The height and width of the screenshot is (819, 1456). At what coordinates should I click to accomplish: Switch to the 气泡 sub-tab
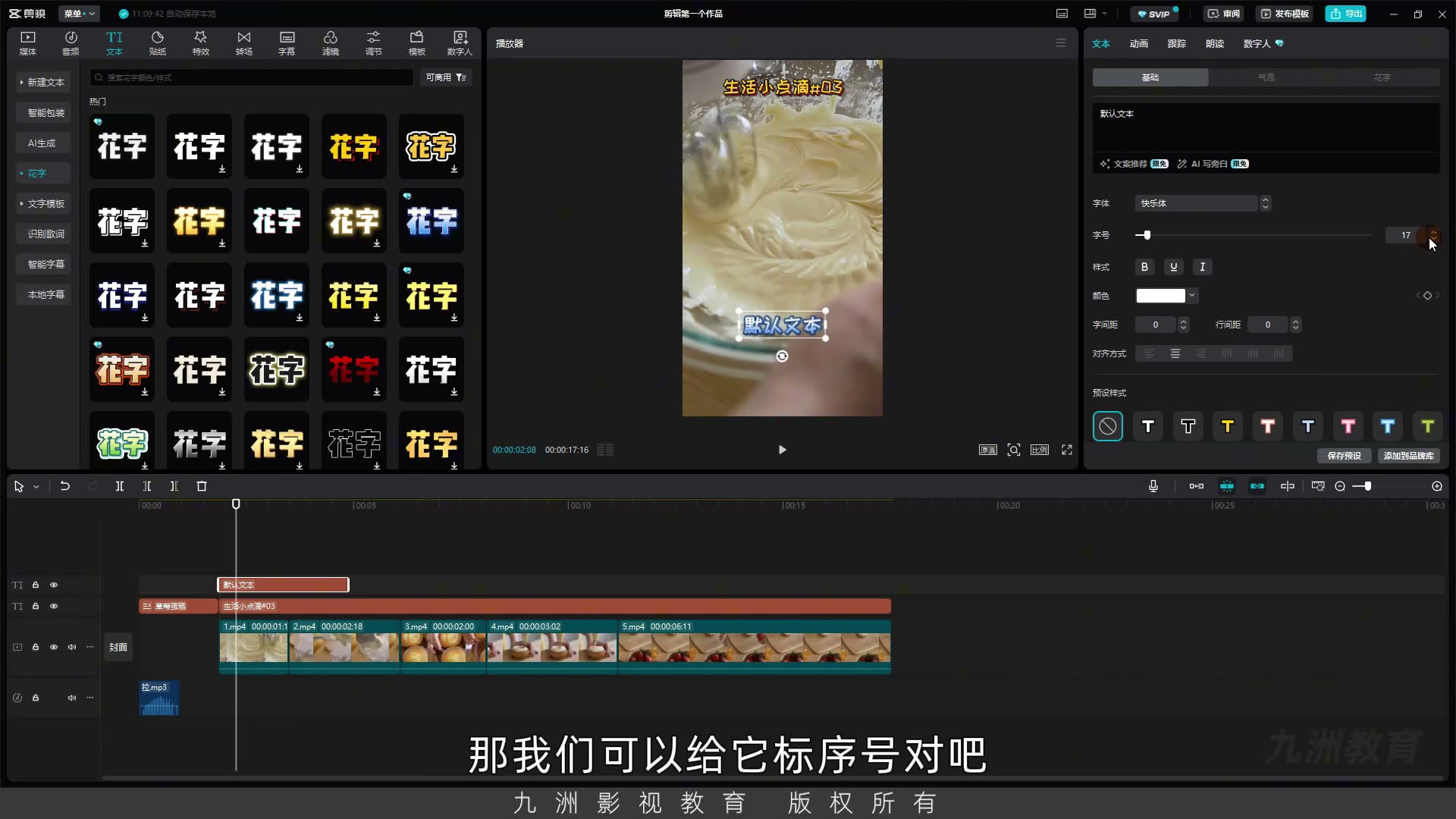(1266, 77)
